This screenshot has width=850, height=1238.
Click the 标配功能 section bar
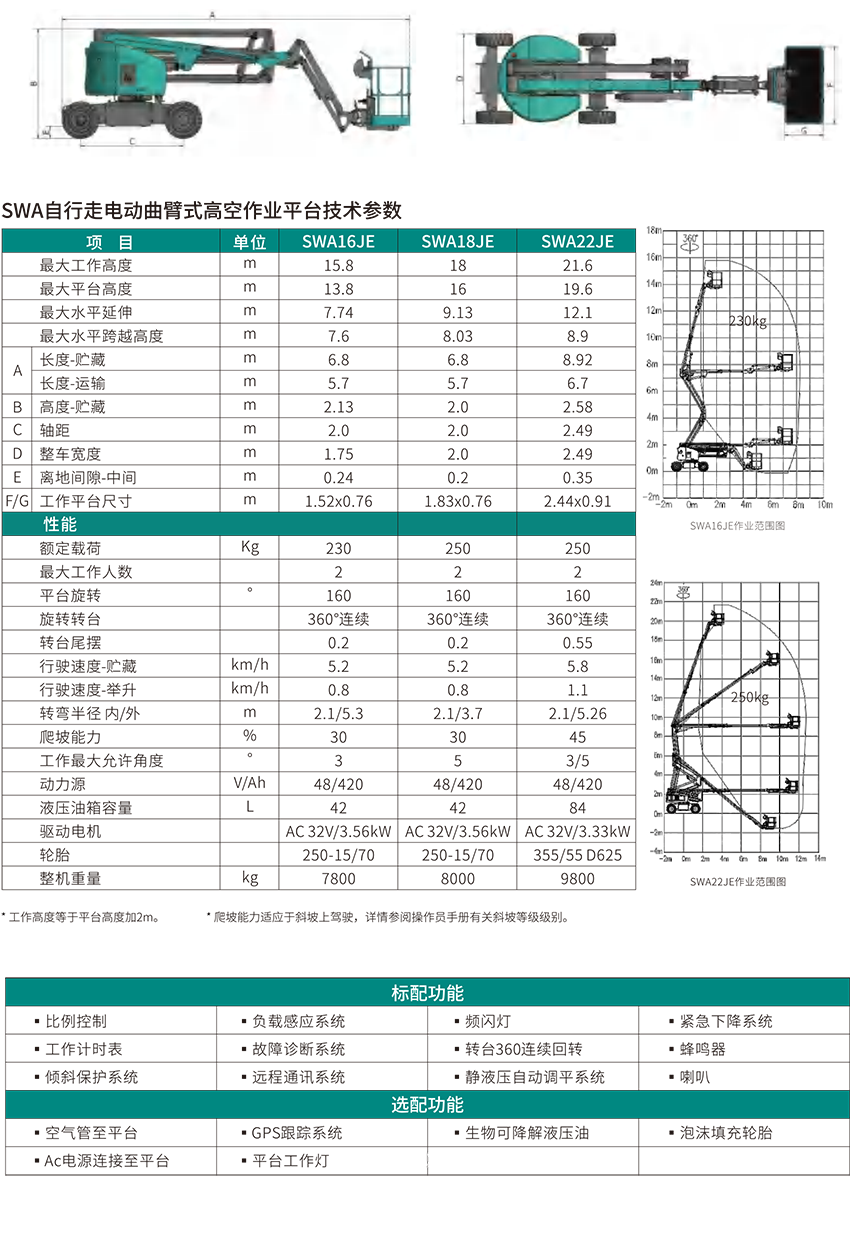pos(427,993)
